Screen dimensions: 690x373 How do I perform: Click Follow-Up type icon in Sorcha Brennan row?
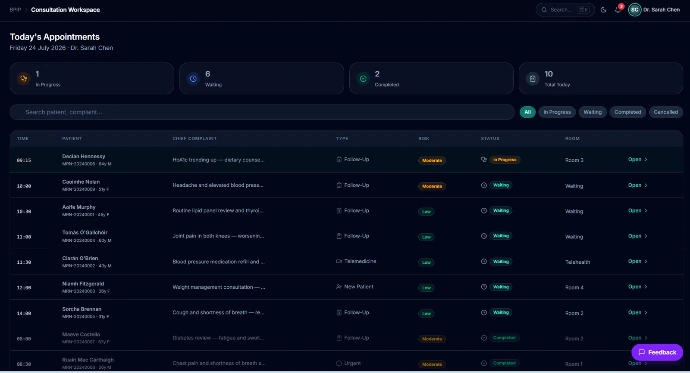[x=339, y=312]
